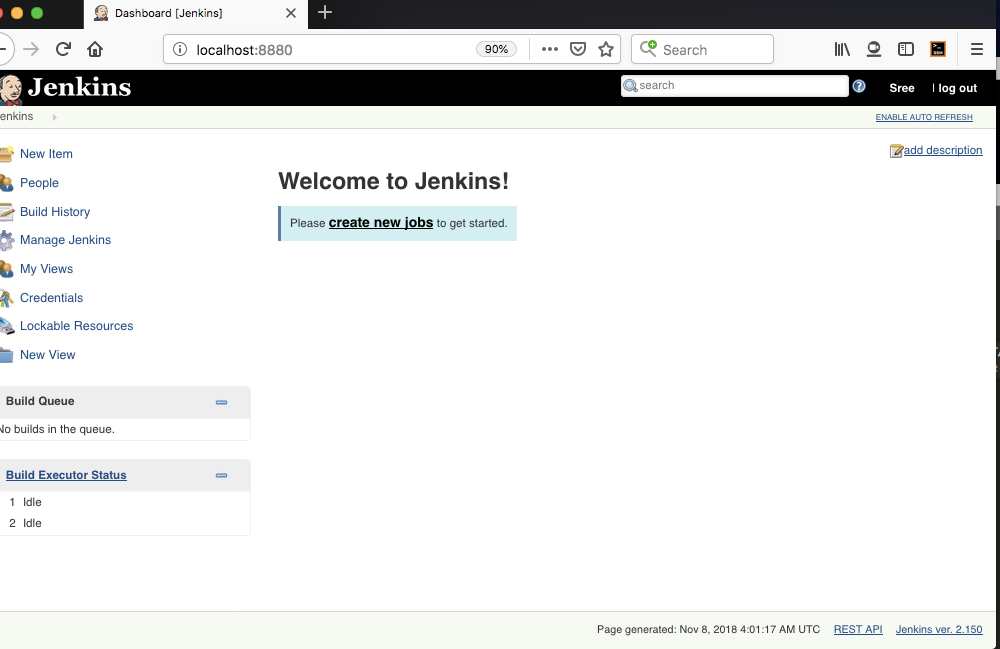Enable auto refresh link
The width and height of the screenshot is (1000, 649).
click(x=923, y=117)
